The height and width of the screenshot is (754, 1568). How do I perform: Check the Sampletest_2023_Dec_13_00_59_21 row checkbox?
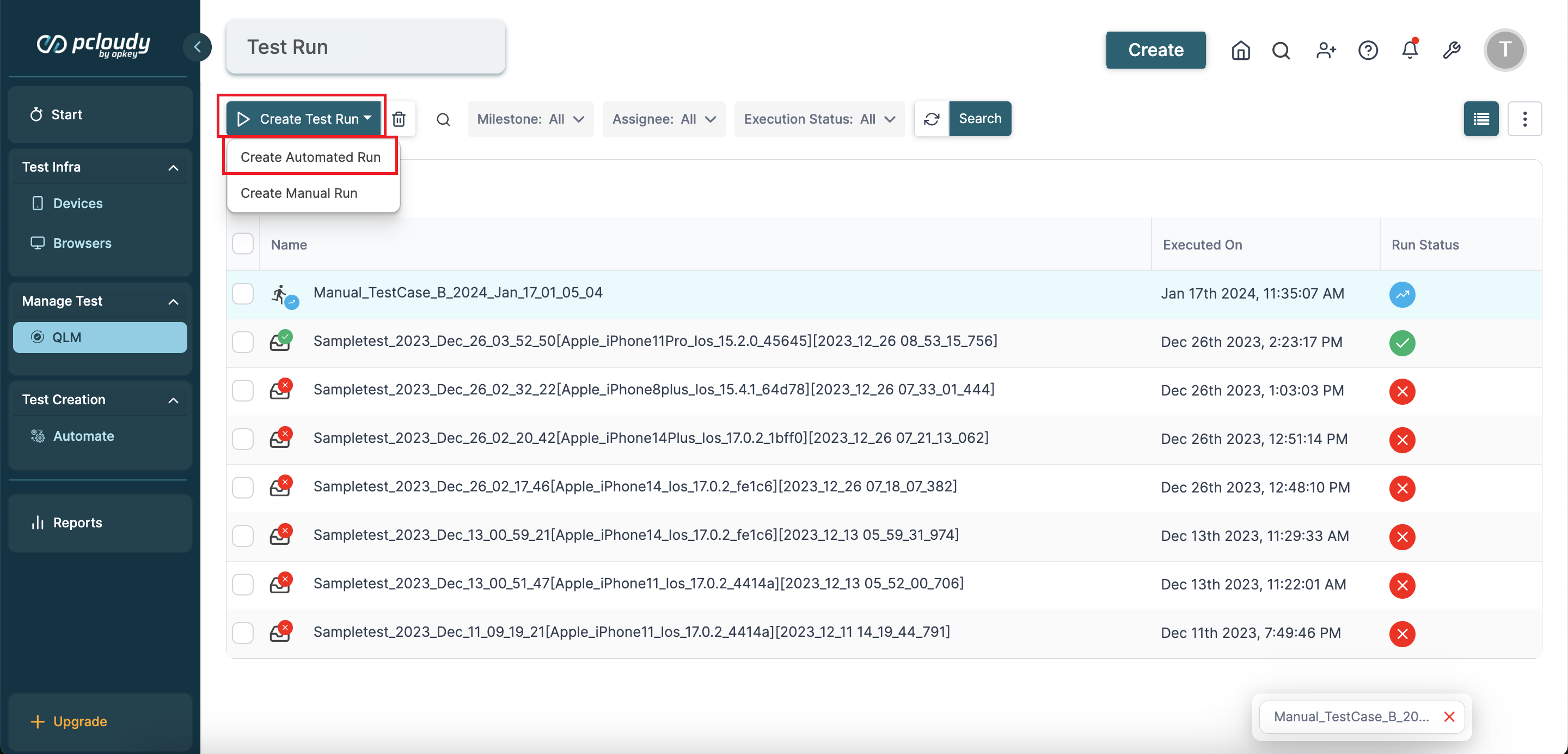(x=243, y=536)
